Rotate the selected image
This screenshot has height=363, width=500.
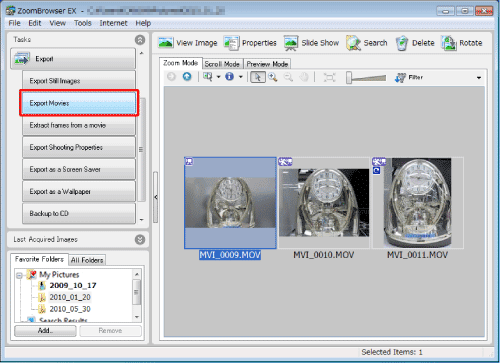click(462, 43)
